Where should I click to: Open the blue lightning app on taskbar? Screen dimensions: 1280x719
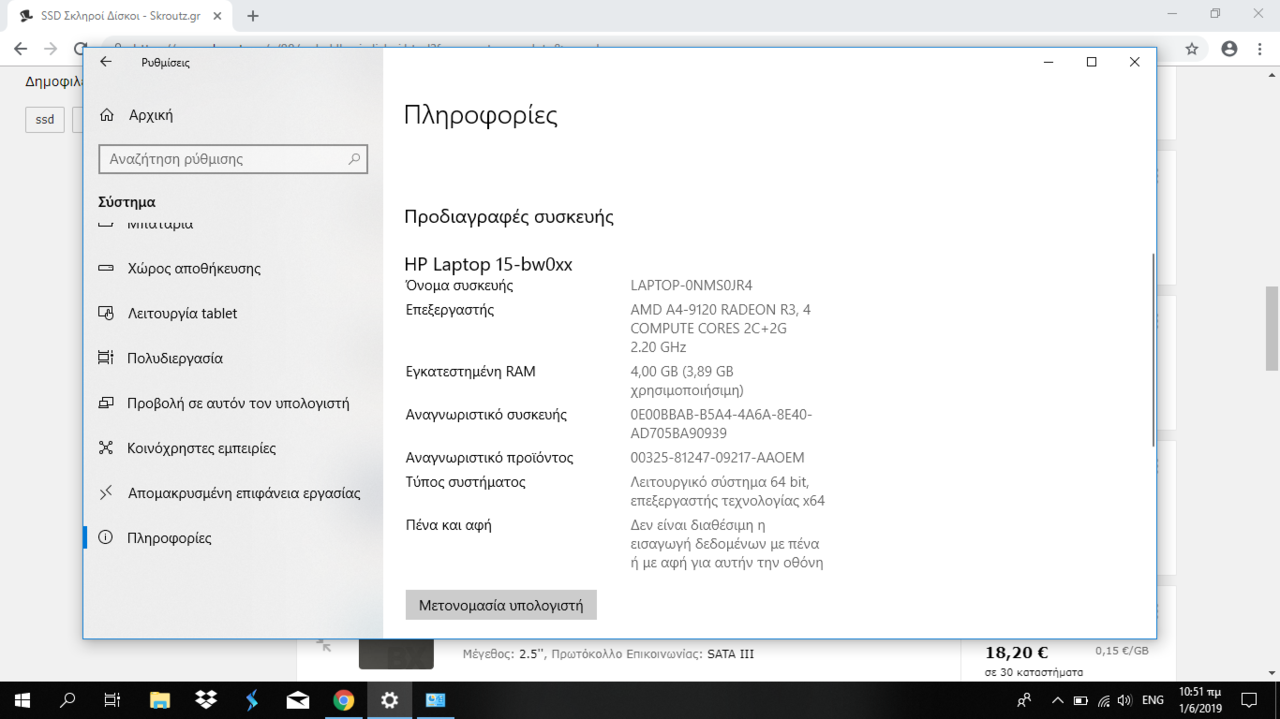(251, 700)
